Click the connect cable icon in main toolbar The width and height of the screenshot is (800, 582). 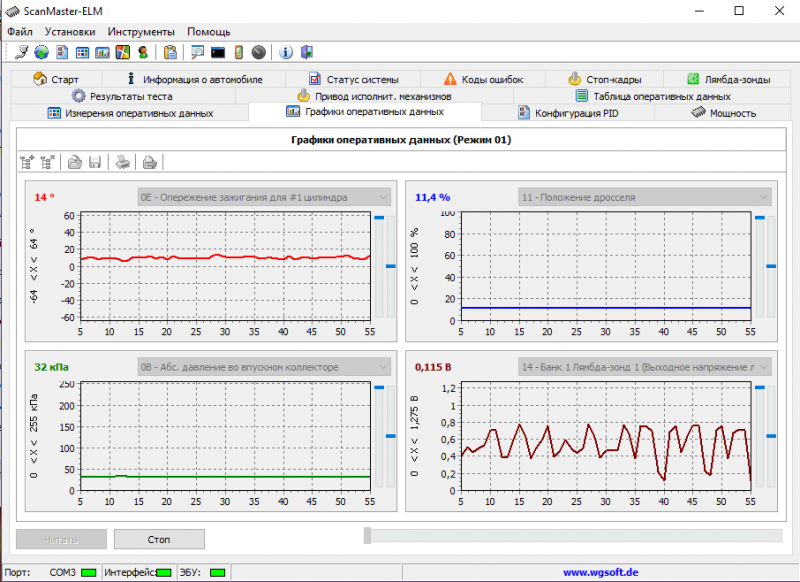(22, 52)
